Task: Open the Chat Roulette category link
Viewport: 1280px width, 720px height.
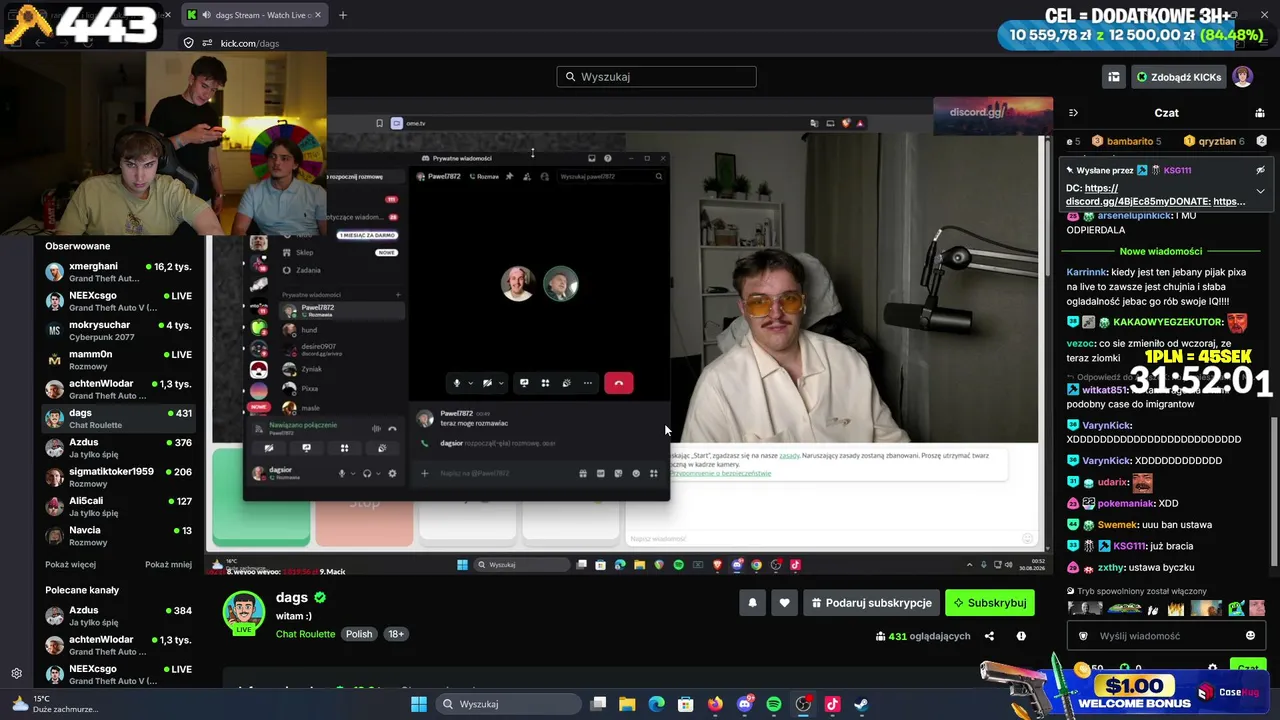Action: (305, 634)
